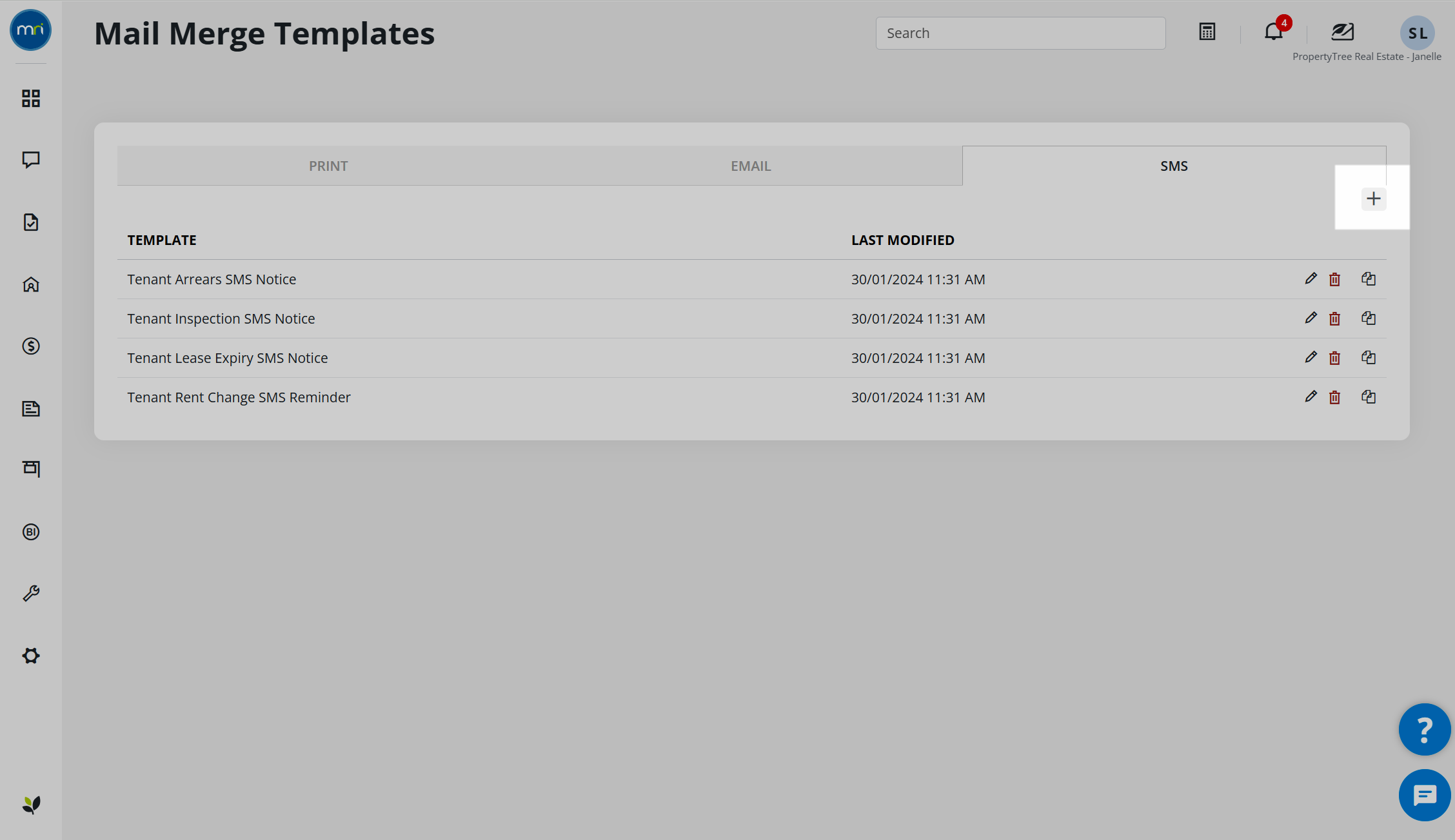
Task: Delete Tenant Arrears SMS Notice template
Action: [1334, 279]
